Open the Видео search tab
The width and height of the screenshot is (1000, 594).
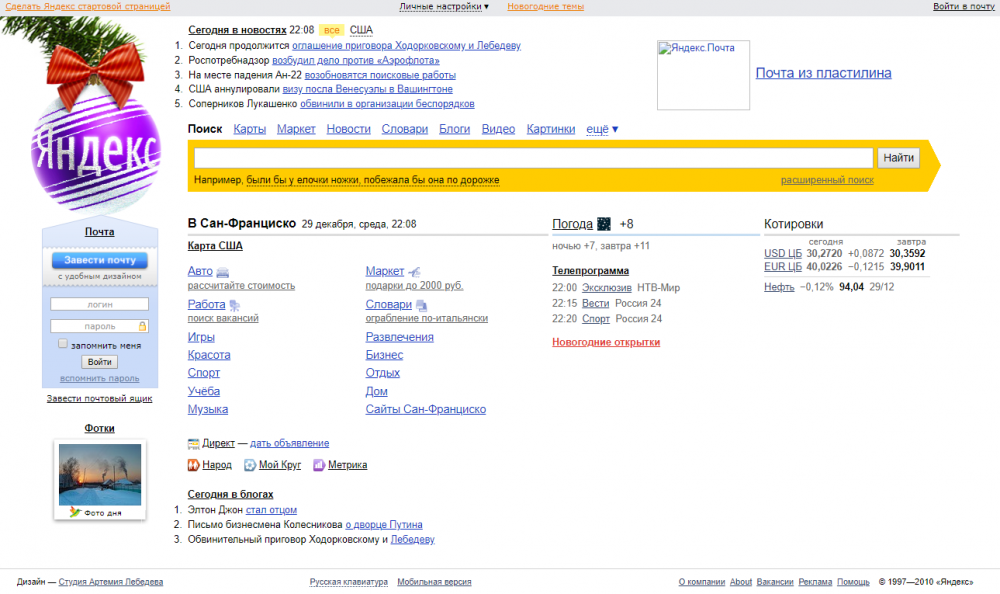498,129
